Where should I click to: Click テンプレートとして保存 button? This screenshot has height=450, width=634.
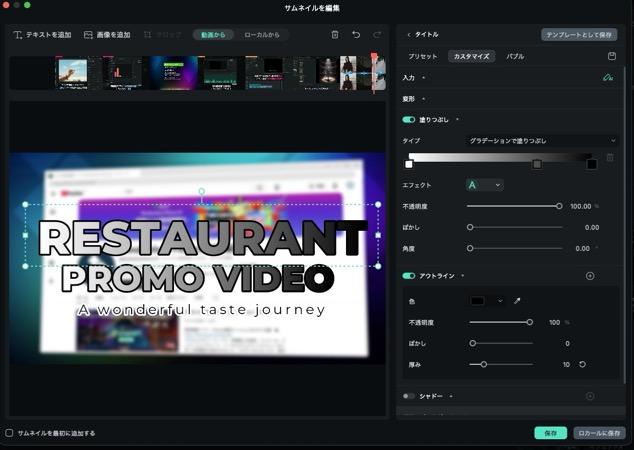click(579, 35)
